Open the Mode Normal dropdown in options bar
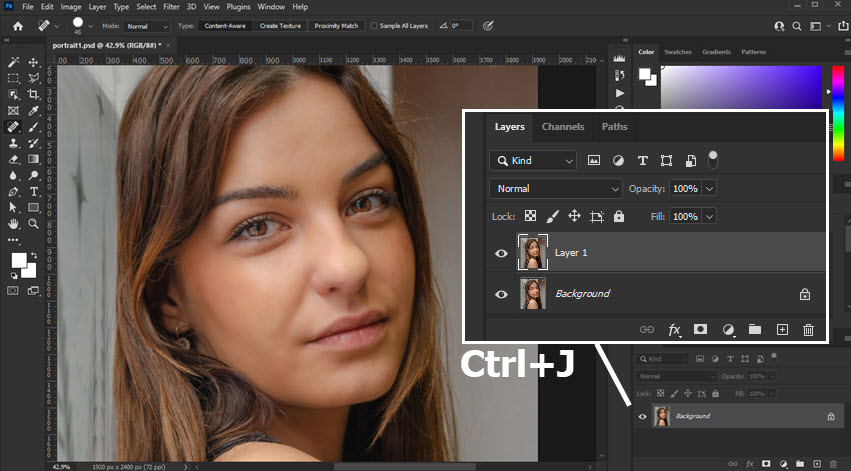 click(x=147, y=26)
